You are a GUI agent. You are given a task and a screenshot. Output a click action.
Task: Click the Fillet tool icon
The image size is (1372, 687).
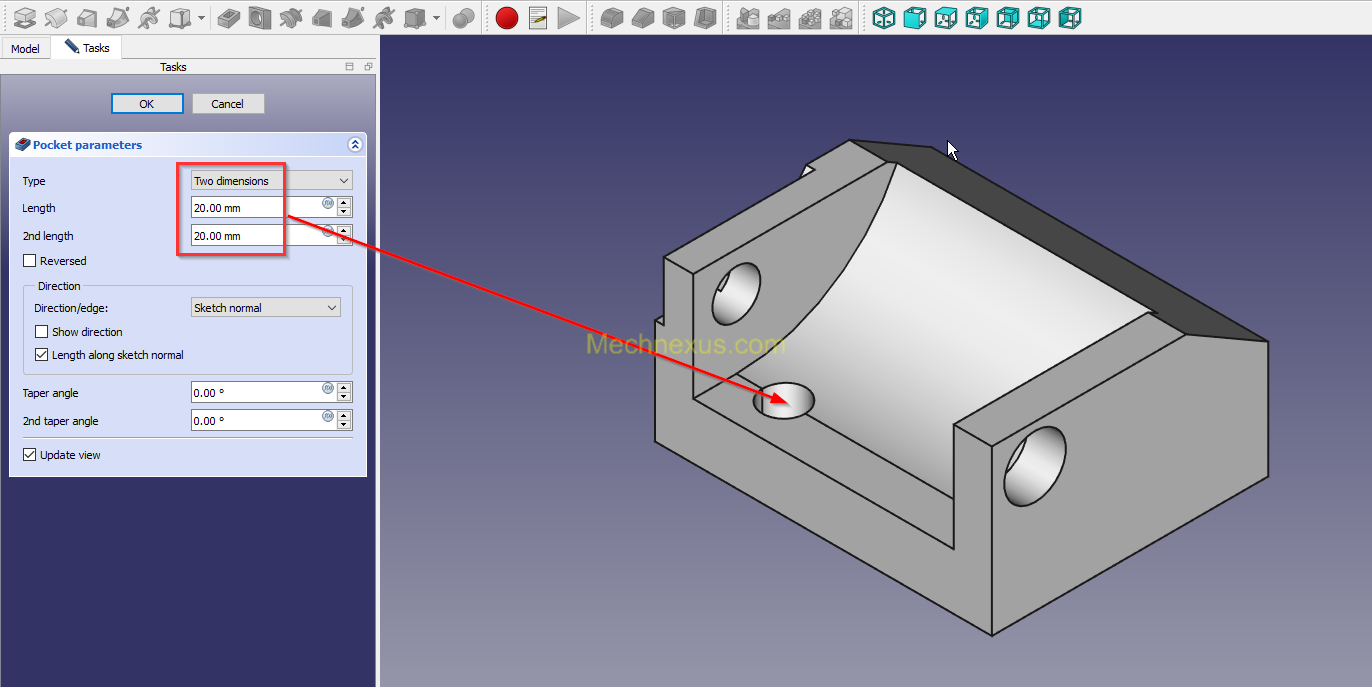click(x=612, y=17)
